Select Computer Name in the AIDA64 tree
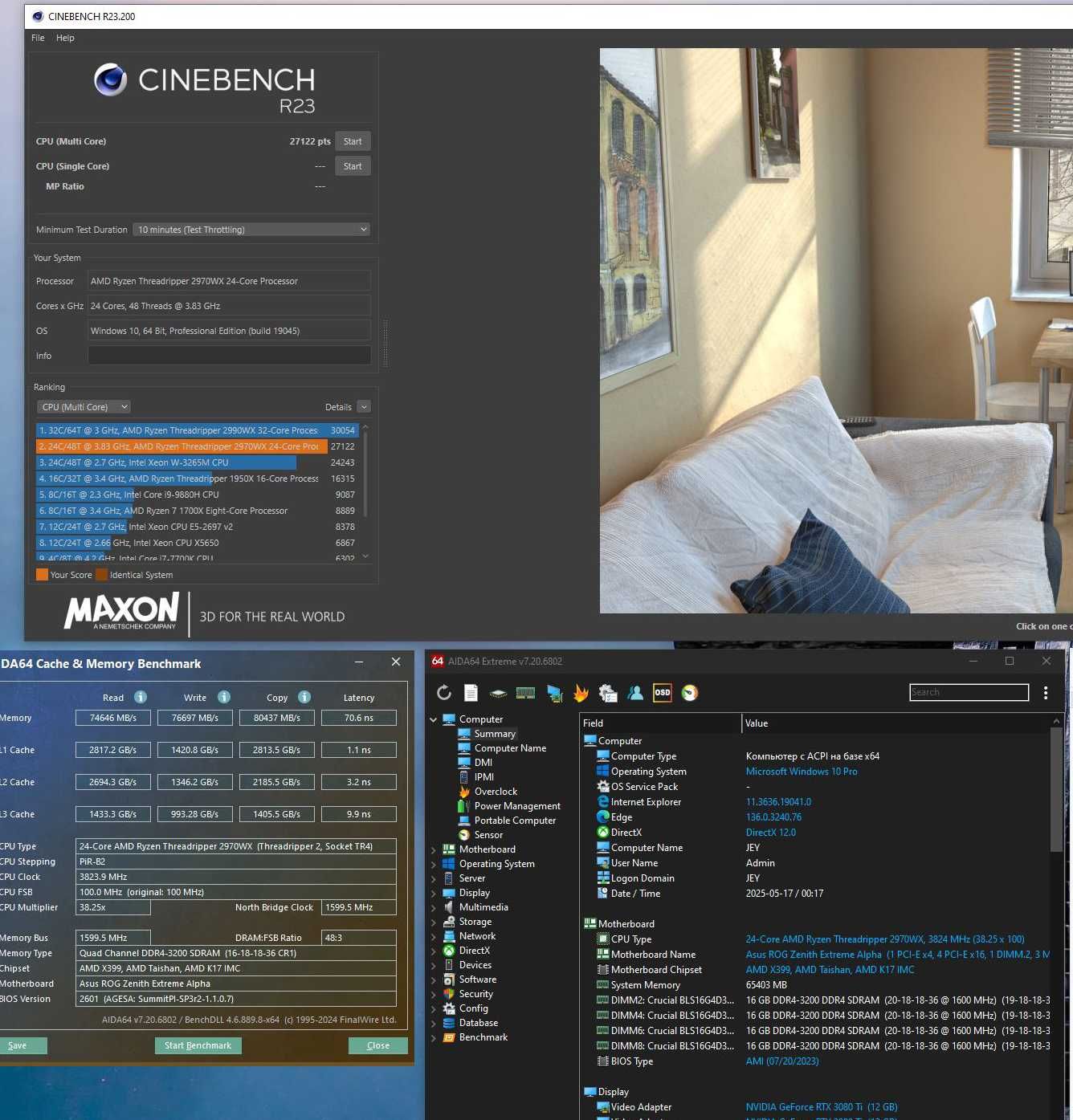This screenshot has width=1073, height=1120. [510, 748]
